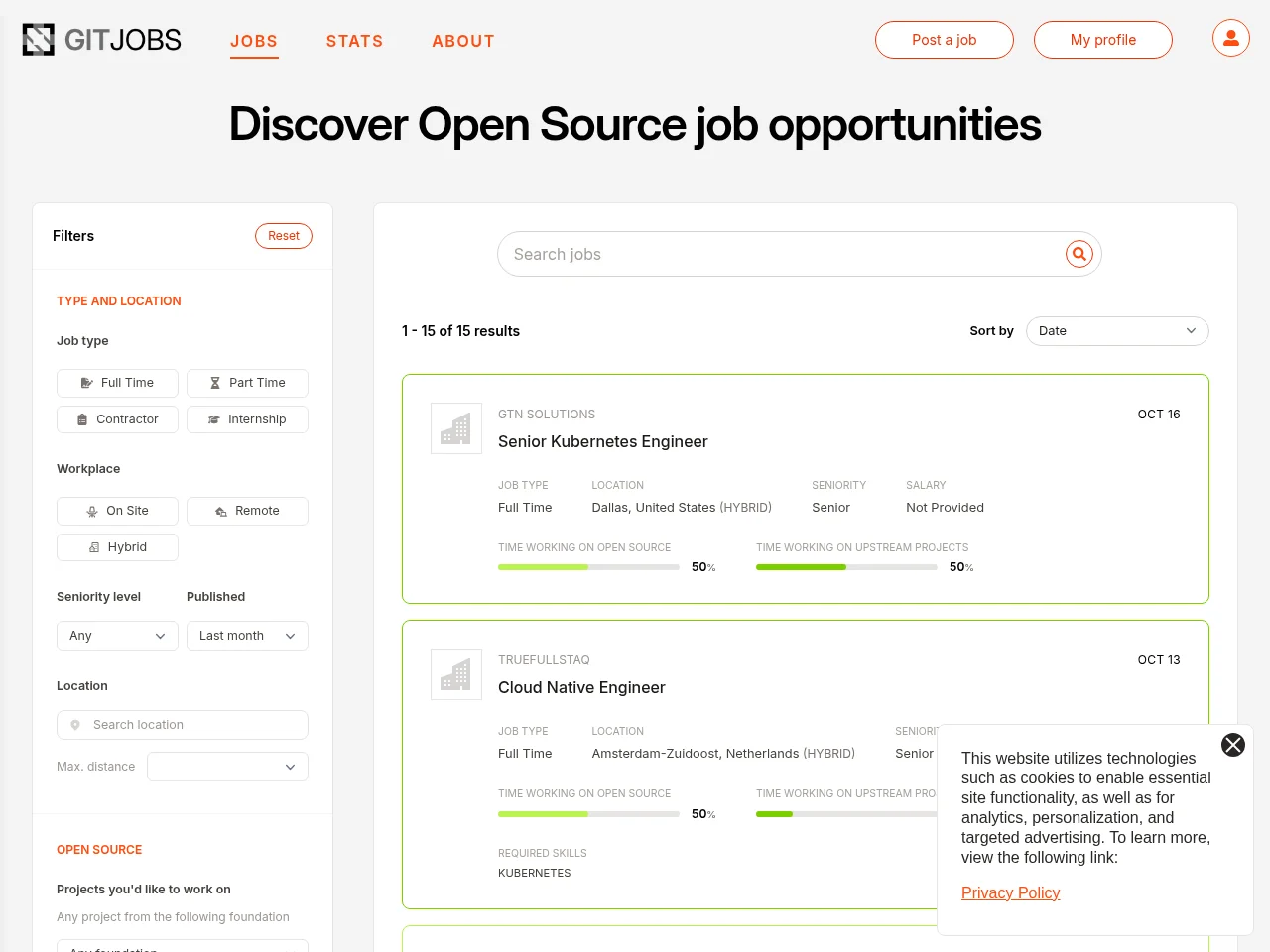
Task: Click 'Dallas, United States' location text
Action: coord(654,508)
